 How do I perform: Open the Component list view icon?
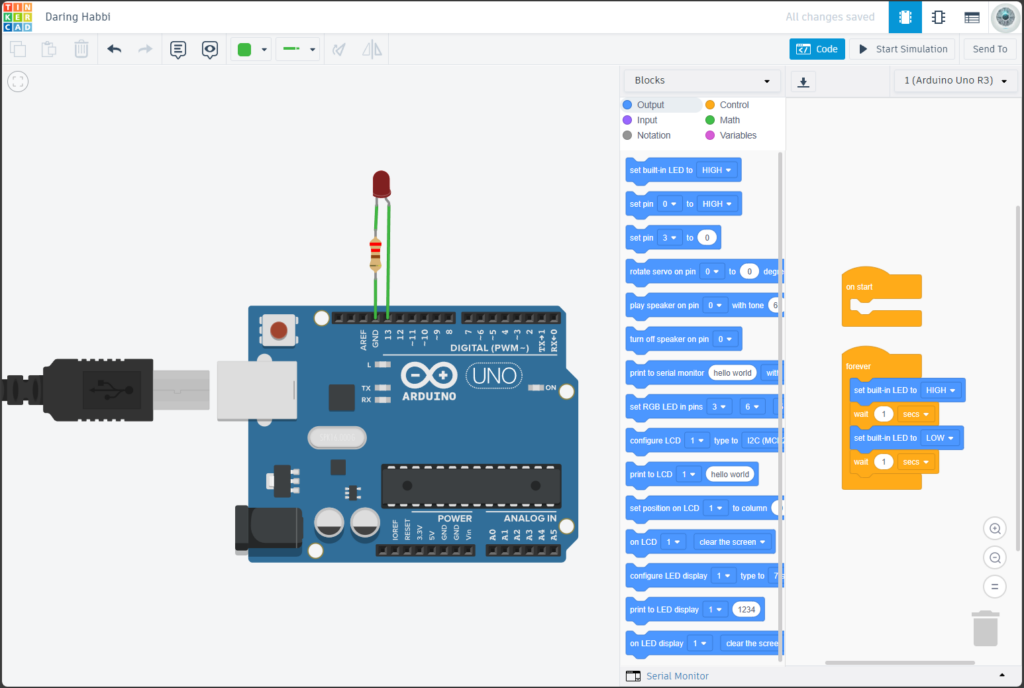coord(972,17)
